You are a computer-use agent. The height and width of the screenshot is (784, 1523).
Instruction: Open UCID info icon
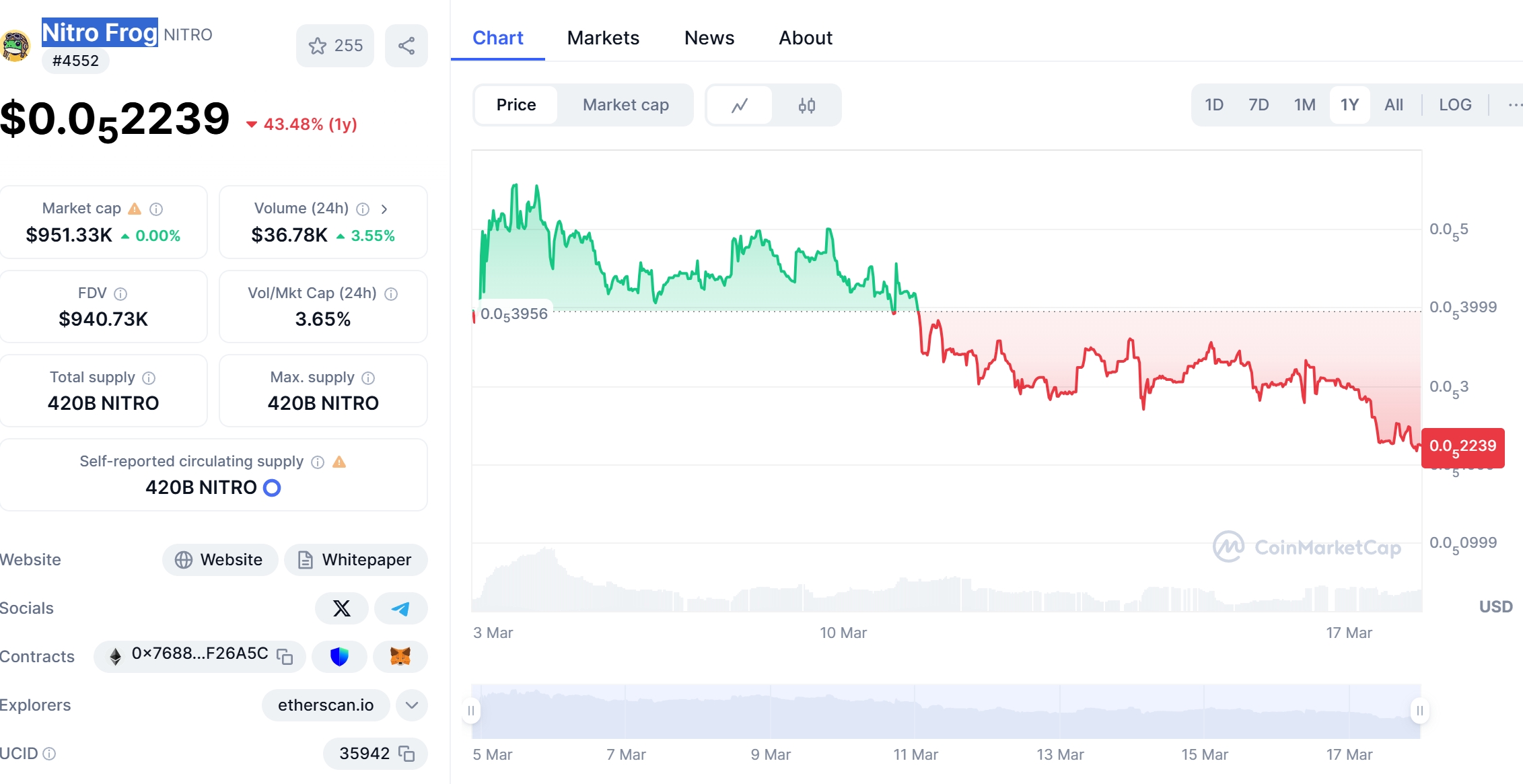[49, 754]
